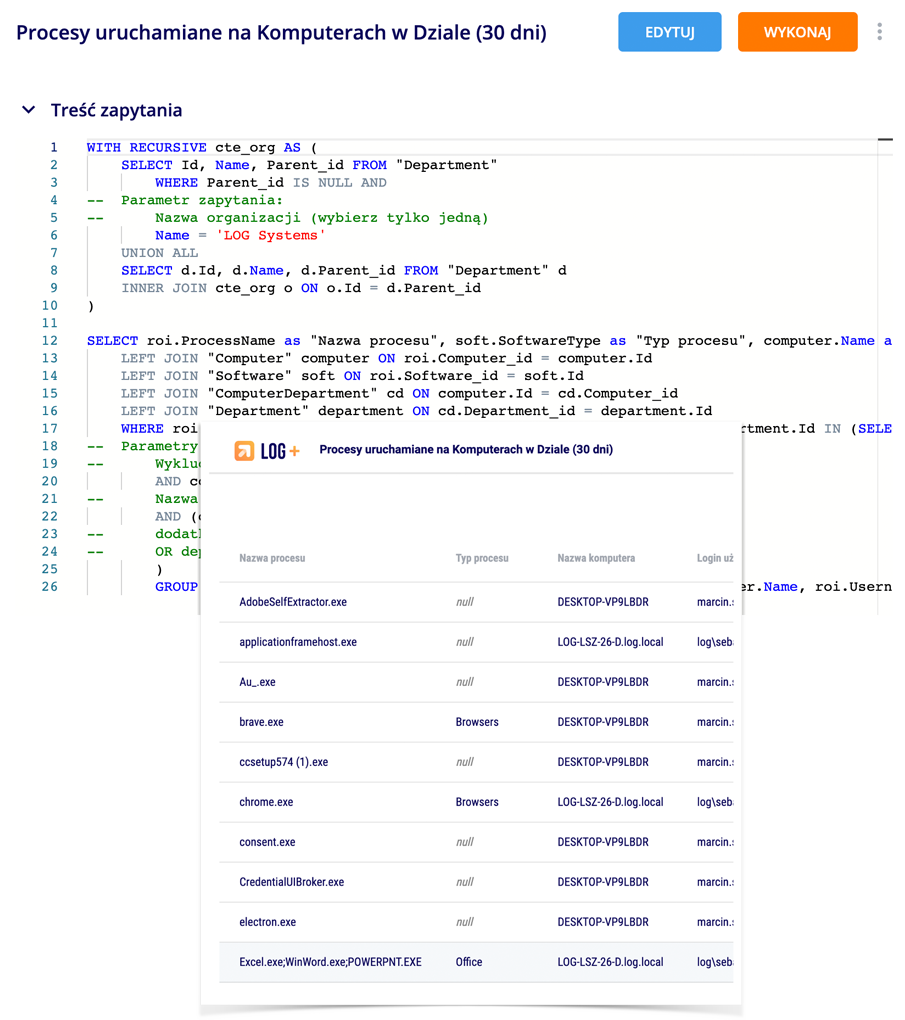
Task: Click the 'LOG Systems' string in code
Action: [271, 235]
